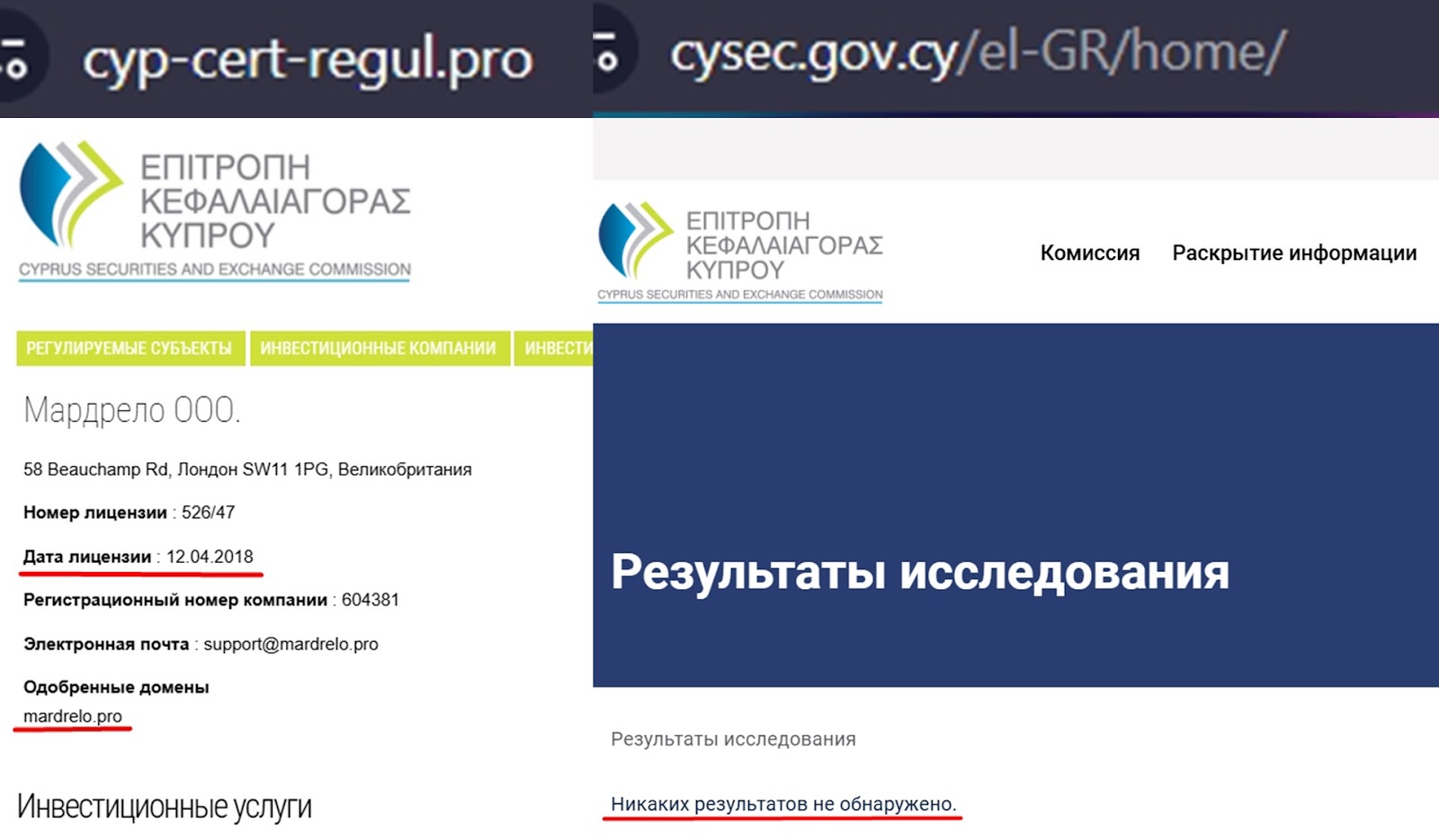
Task: Click the 58 Beauchamp Rd address line
Action: (247, 469)
